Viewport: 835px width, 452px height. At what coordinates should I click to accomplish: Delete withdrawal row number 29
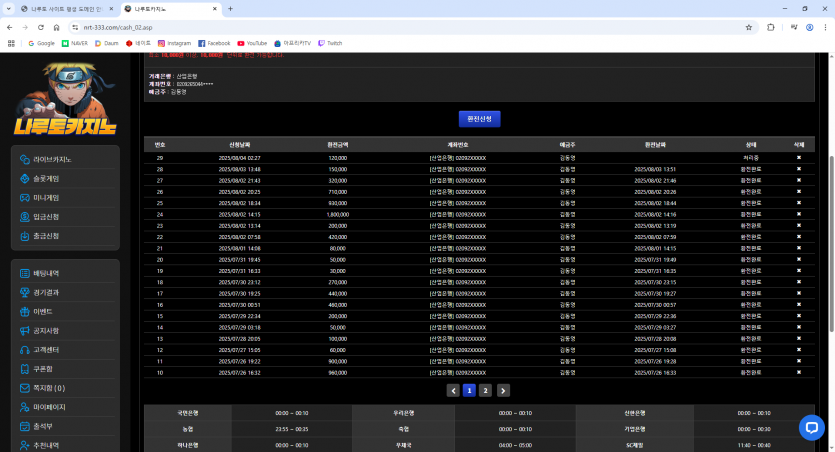coord(799,158)
